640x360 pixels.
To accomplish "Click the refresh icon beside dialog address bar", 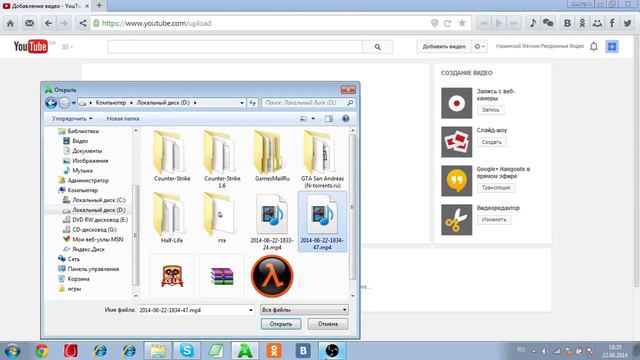I will pyautogui.click(x=252, y=103).
